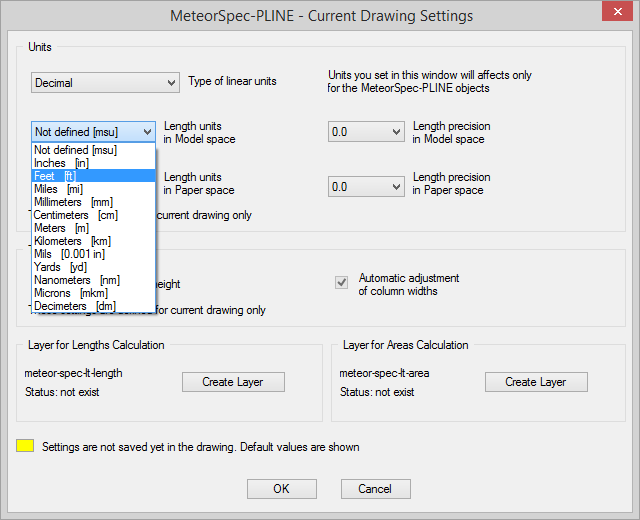Select Decimeters [dm] option
This screenshot has width=640, height=520.
[93, 306]
